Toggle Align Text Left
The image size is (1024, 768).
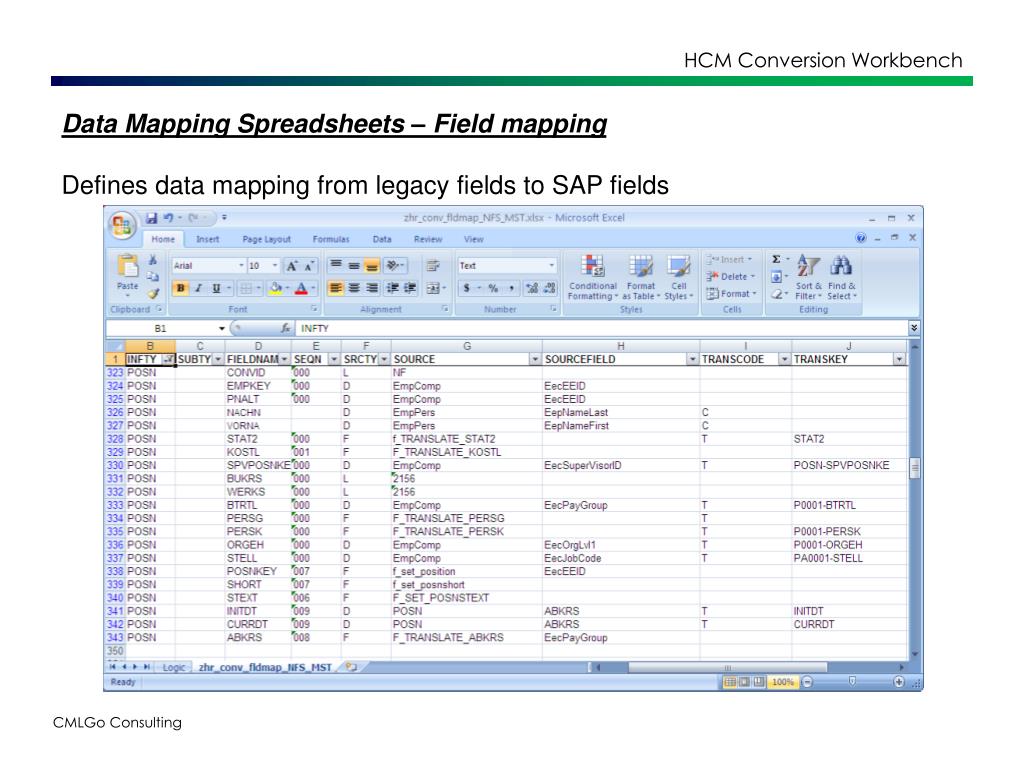336,288
